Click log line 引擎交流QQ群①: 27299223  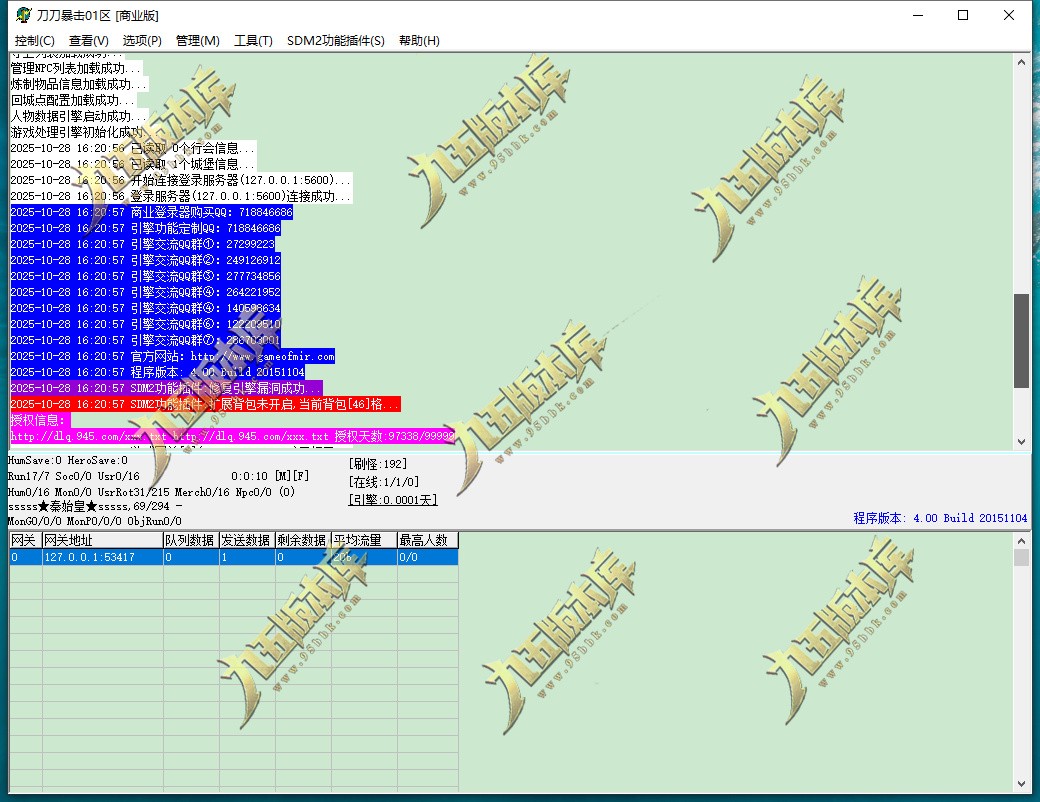point(143,244)
